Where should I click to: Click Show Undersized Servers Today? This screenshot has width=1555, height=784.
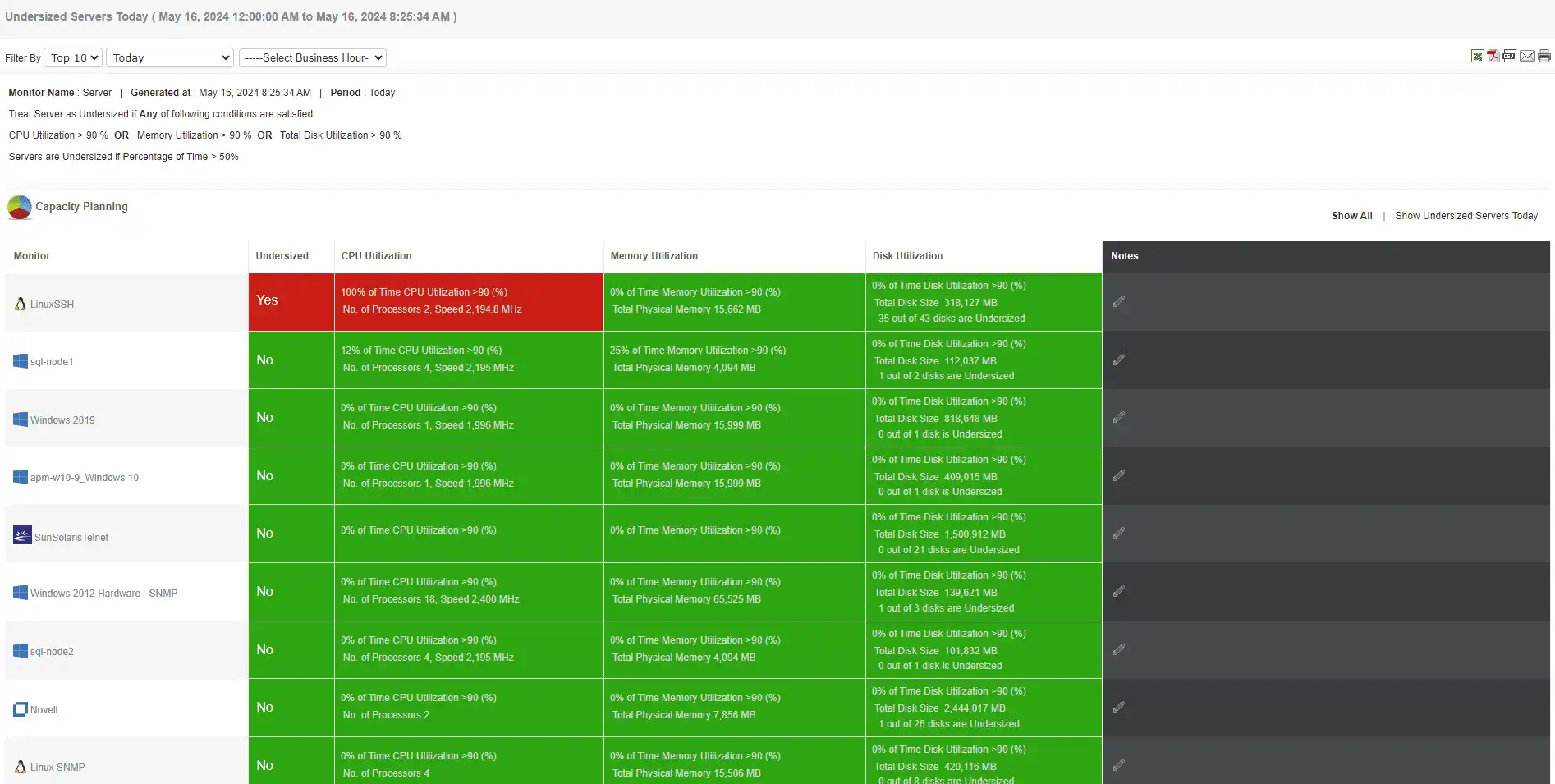pos(1466,215)
